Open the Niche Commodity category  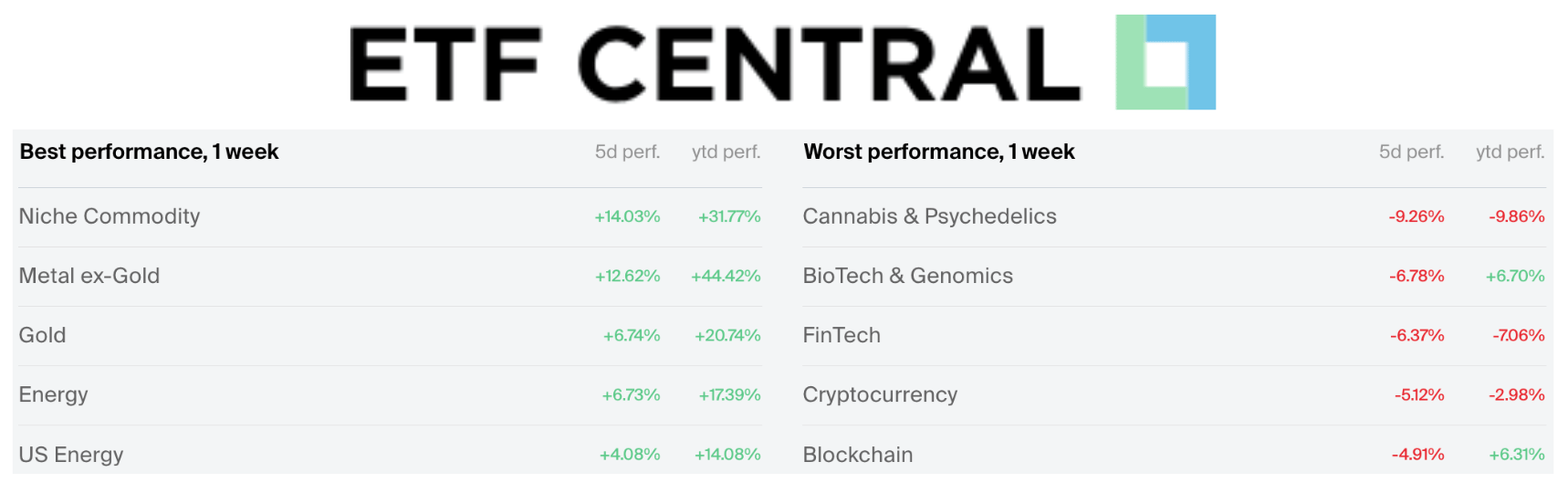[110, 216]
